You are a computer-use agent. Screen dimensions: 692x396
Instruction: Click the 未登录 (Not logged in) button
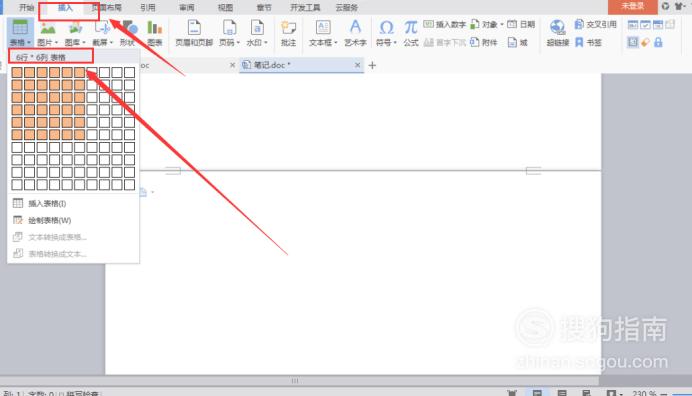click(x=632, y=7)
